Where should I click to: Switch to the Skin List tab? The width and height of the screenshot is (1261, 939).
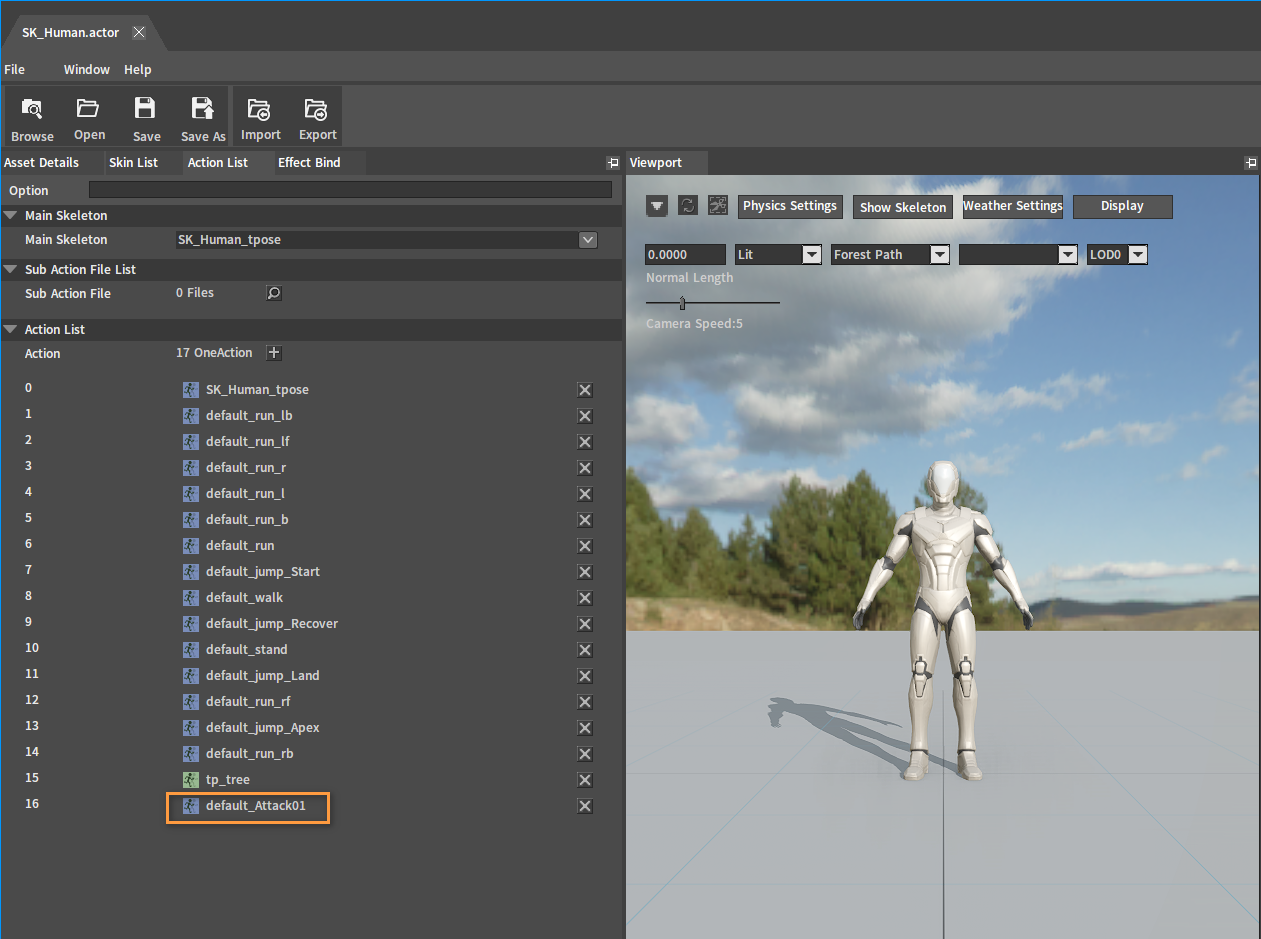click(133, 162)
